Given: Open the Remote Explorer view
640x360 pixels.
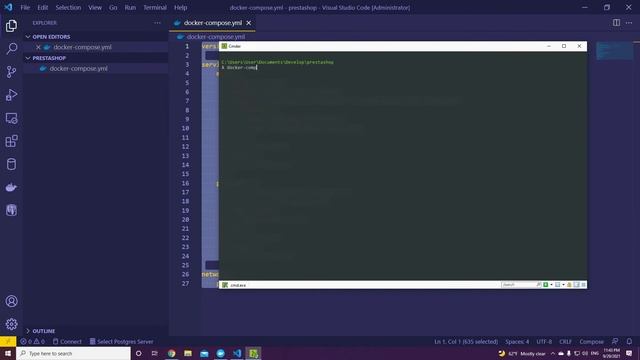Looking at the screenshot, I should [x=11, y=118].
